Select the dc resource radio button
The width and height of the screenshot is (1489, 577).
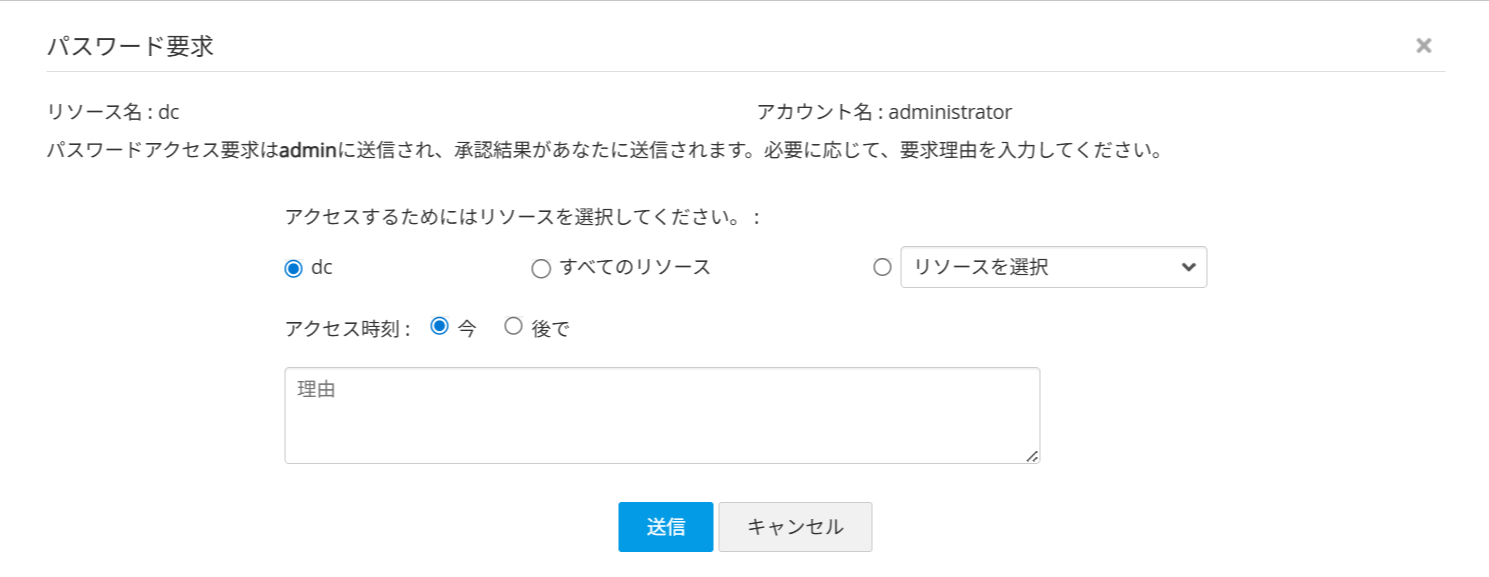pos(293,268)
